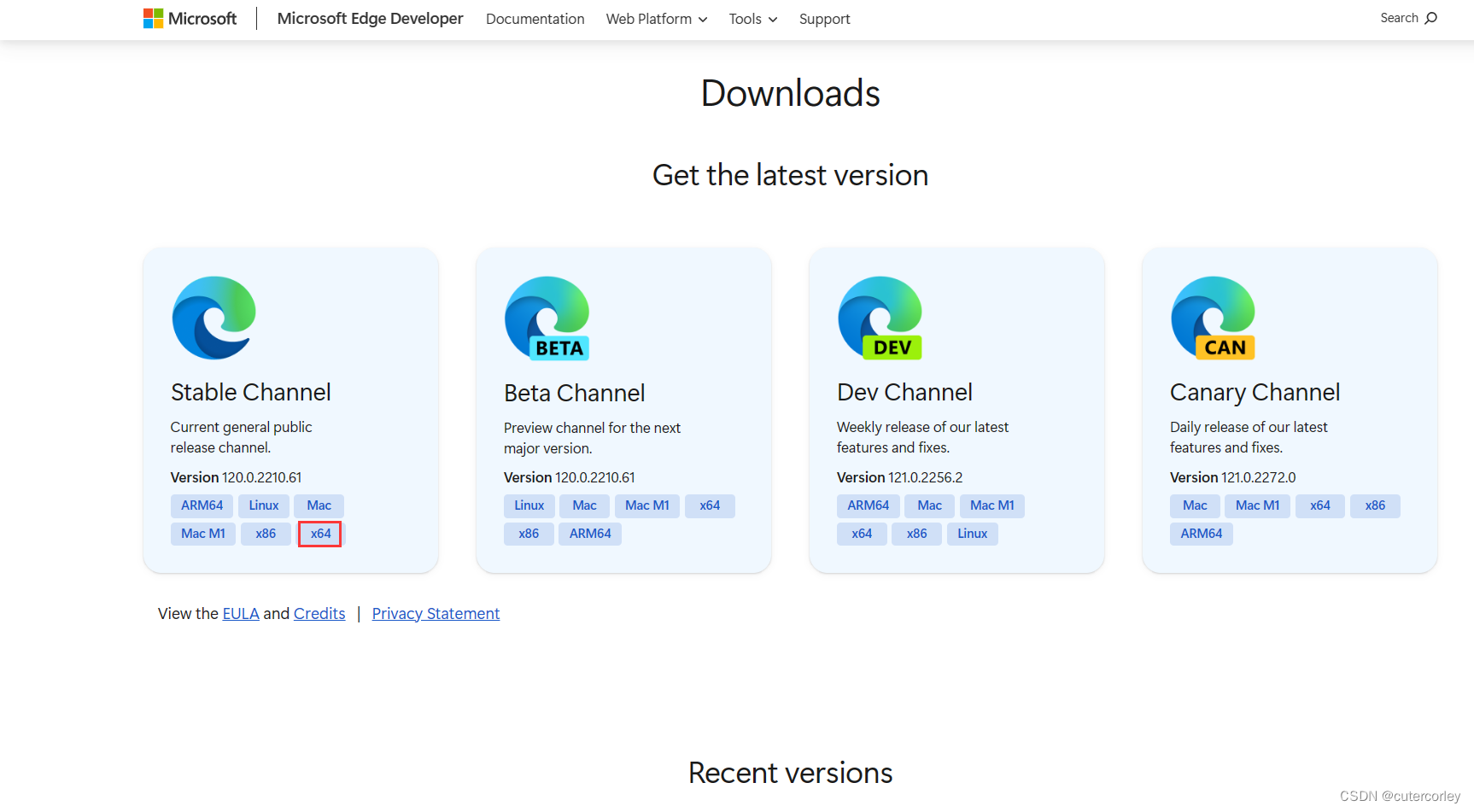Image resolution: width=1474 pixels, height=812 pixels.
Task: Download Stable Channel x86 driver
Action: pyautogui.click(x=266, y=534)
